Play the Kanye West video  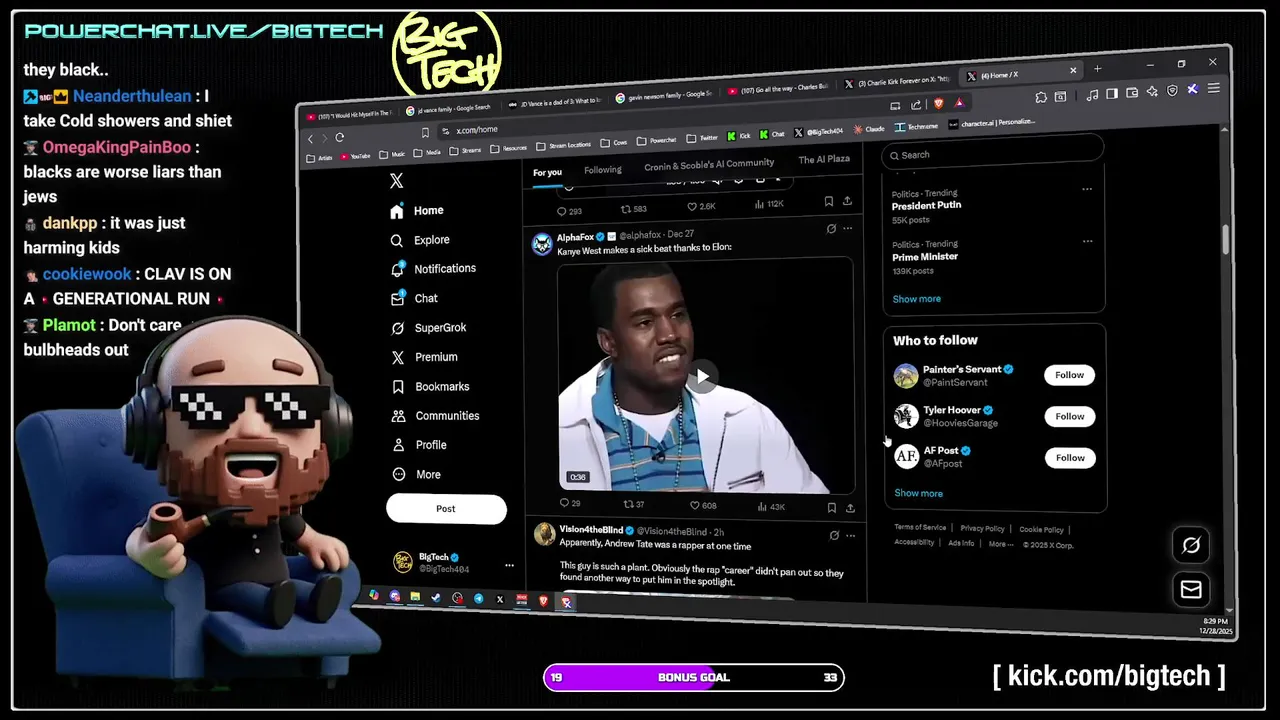[x=703, y=377]
